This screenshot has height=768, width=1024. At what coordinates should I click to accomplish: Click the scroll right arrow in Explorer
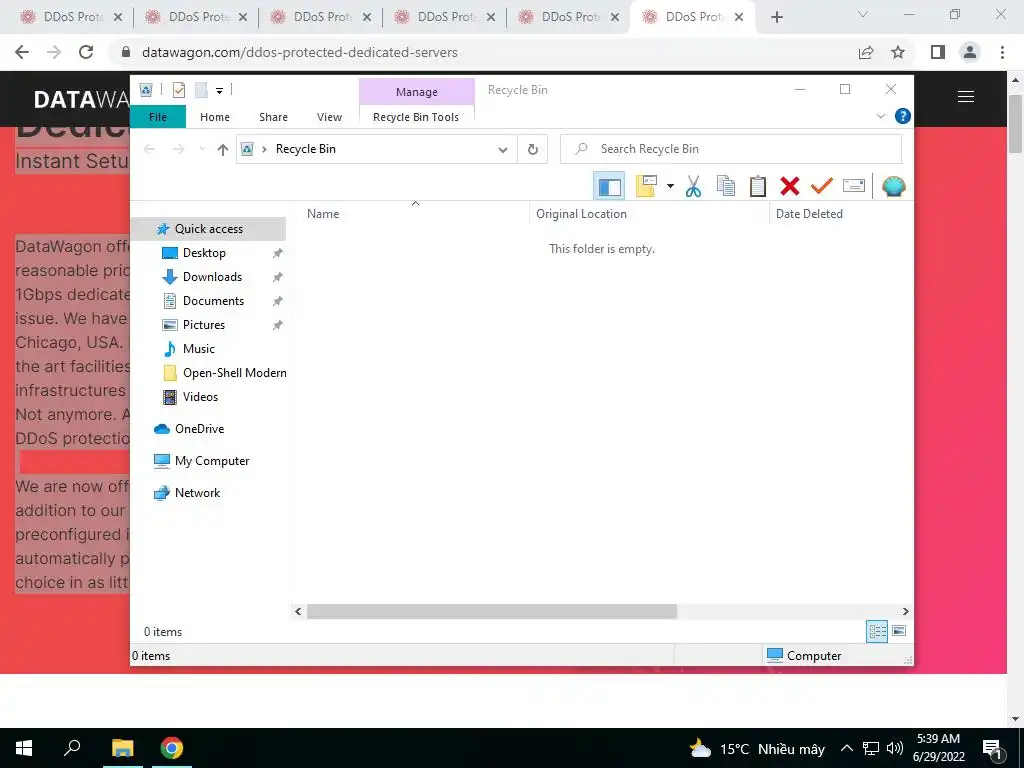point(905,611)
